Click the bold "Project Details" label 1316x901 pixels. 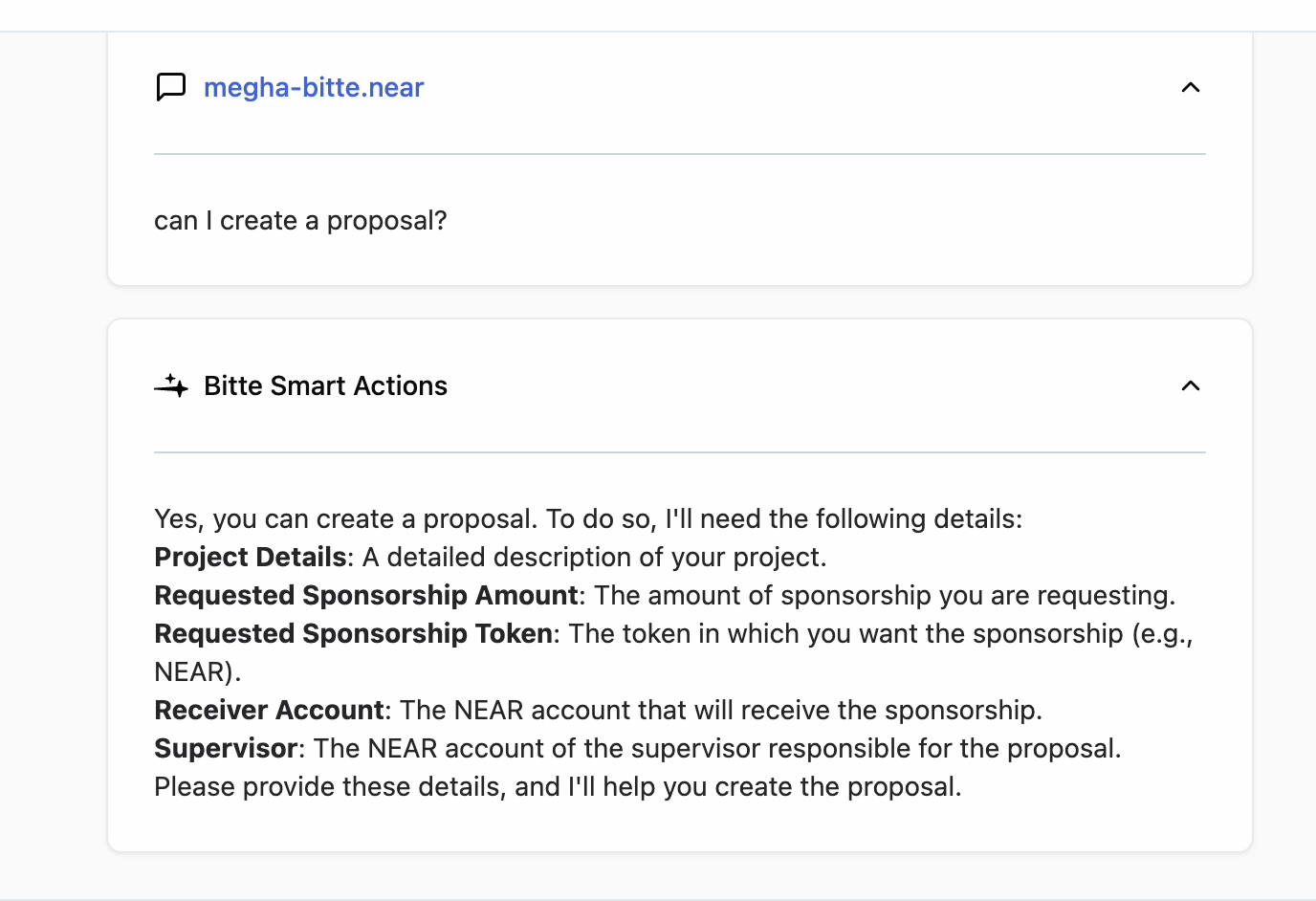click(251, 557)
